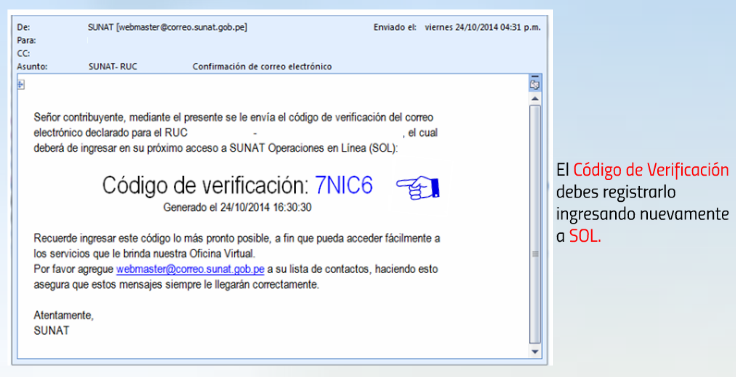The width and height of the screenshot is (736, 377).
Task: Click the vertical scrollbar thumb
Action: 535,224
